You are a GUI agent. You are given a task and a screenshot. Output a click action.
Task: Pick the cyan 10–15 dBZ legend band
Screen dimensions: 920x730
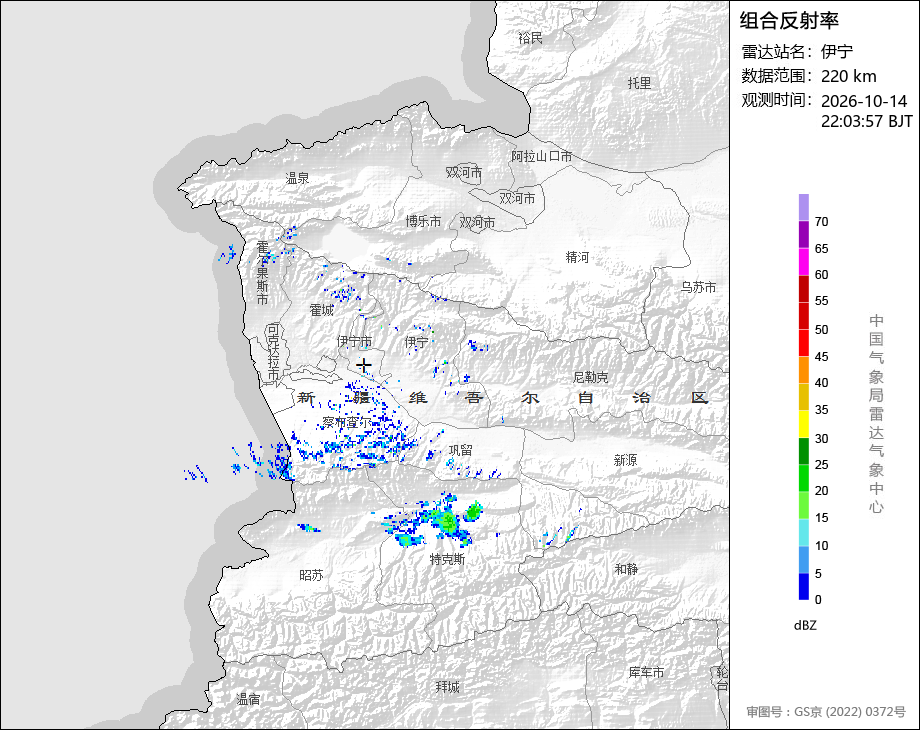click(x=803, y=533)
